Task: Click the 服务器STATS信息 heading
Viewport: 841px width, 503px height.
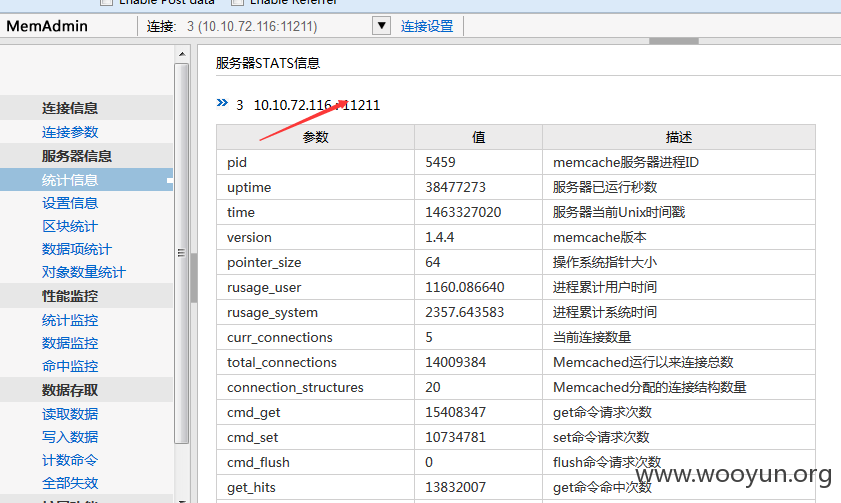Action: 268,63
